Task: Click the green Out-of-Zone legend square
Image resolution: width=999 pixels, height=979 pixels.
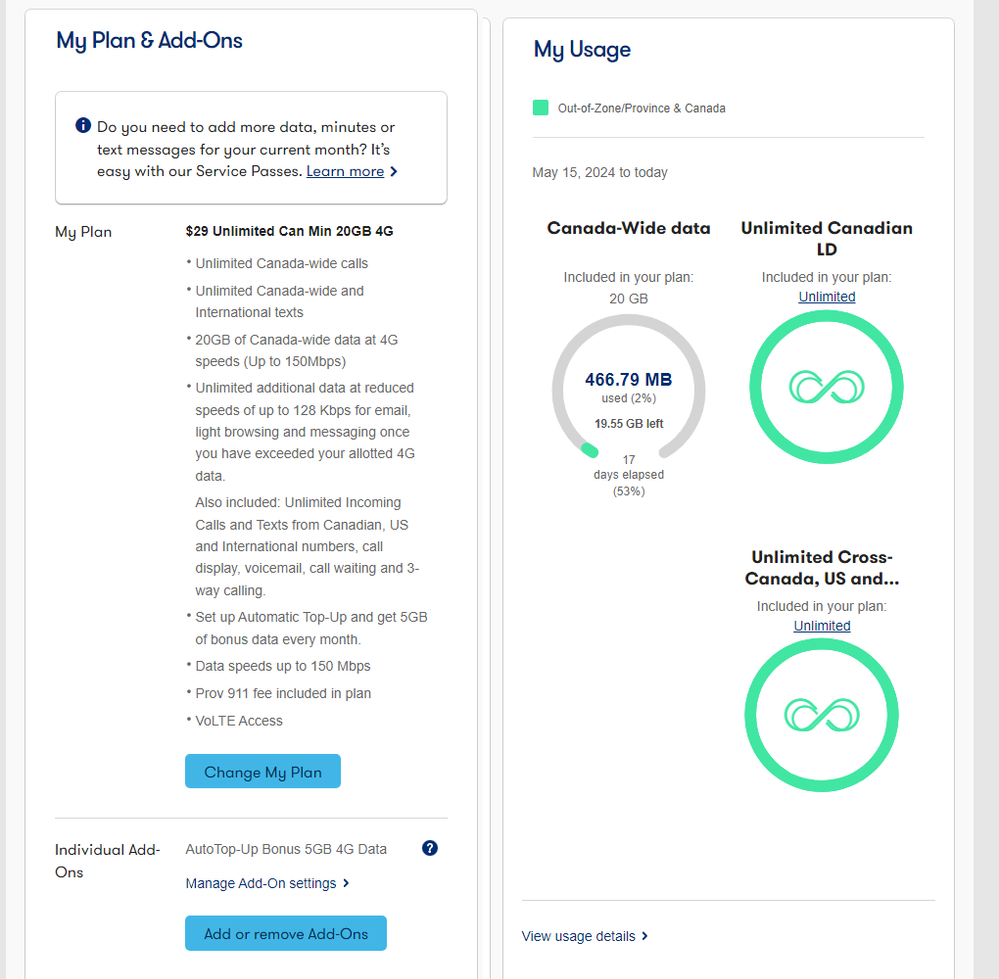Action: (x=541, y=108)
